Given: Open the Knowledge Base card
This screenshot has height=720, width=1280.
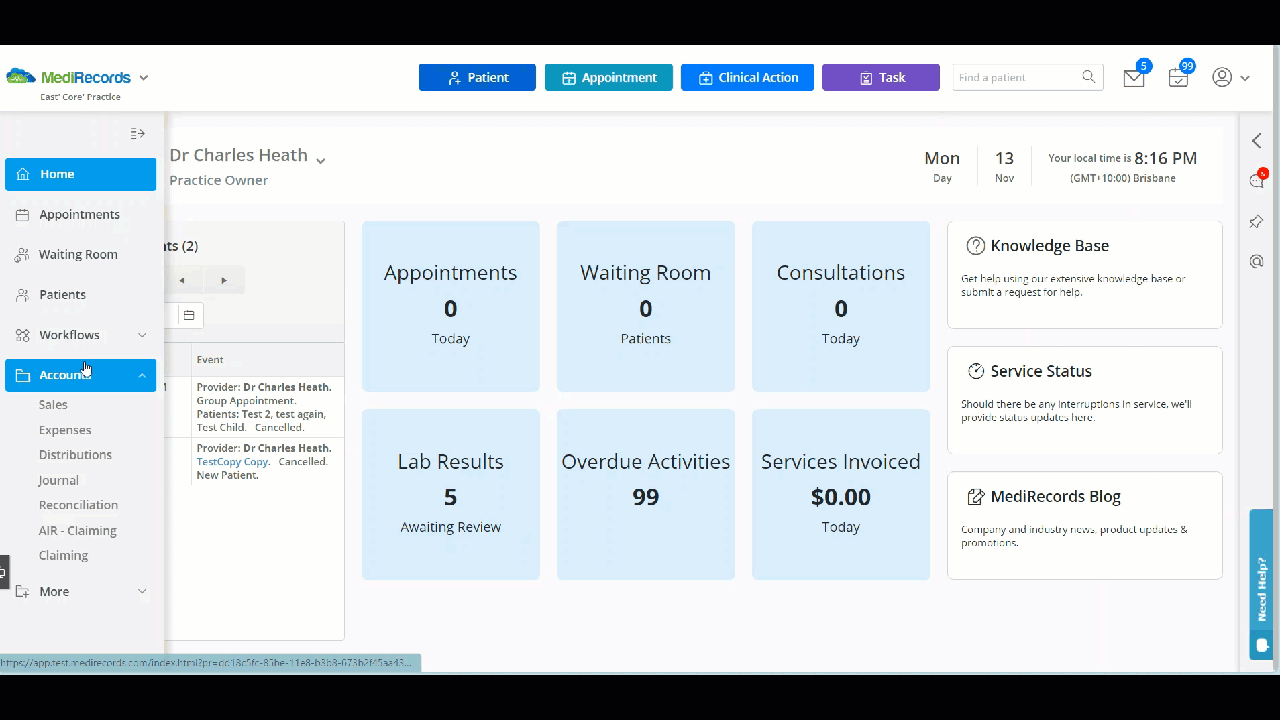Looking at the screenshot, I should coord(1085,275).
